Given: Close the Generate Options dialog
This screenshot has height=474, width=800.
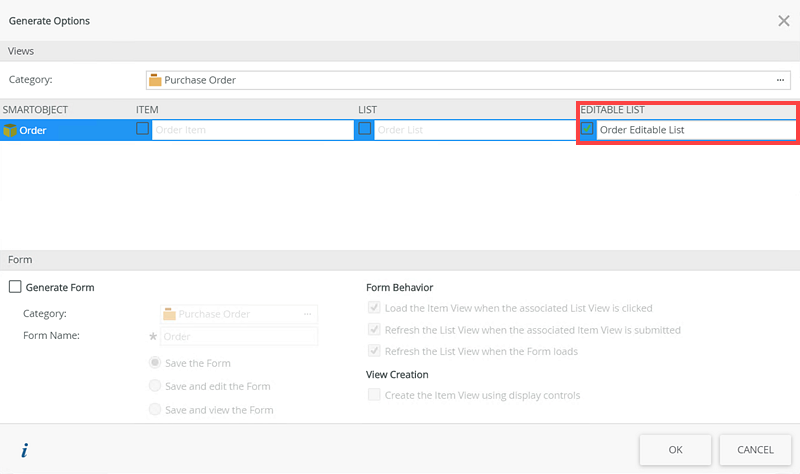Looking at the screenshot, I should pos(783,20).
